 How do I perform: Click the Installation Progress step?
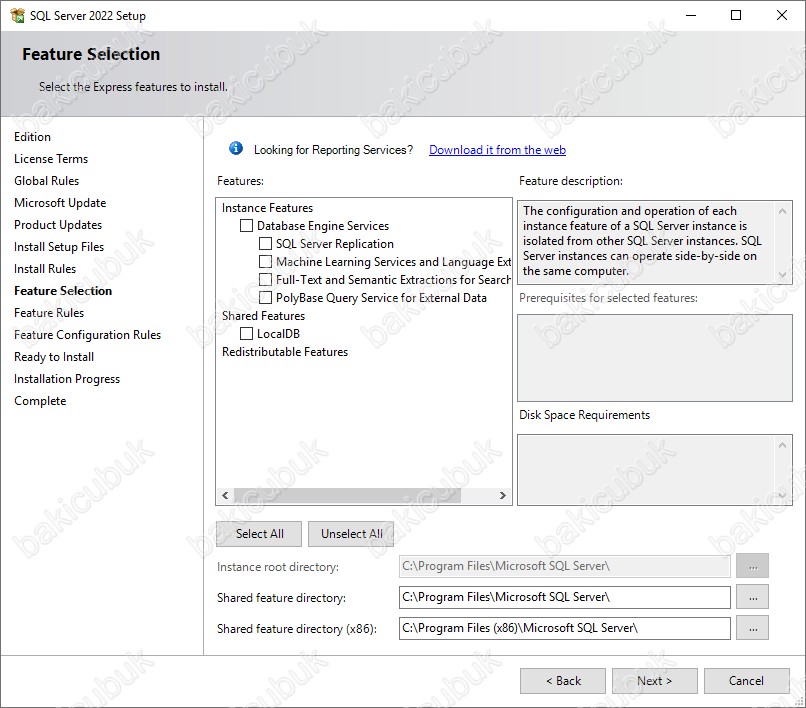coord(67,379)
